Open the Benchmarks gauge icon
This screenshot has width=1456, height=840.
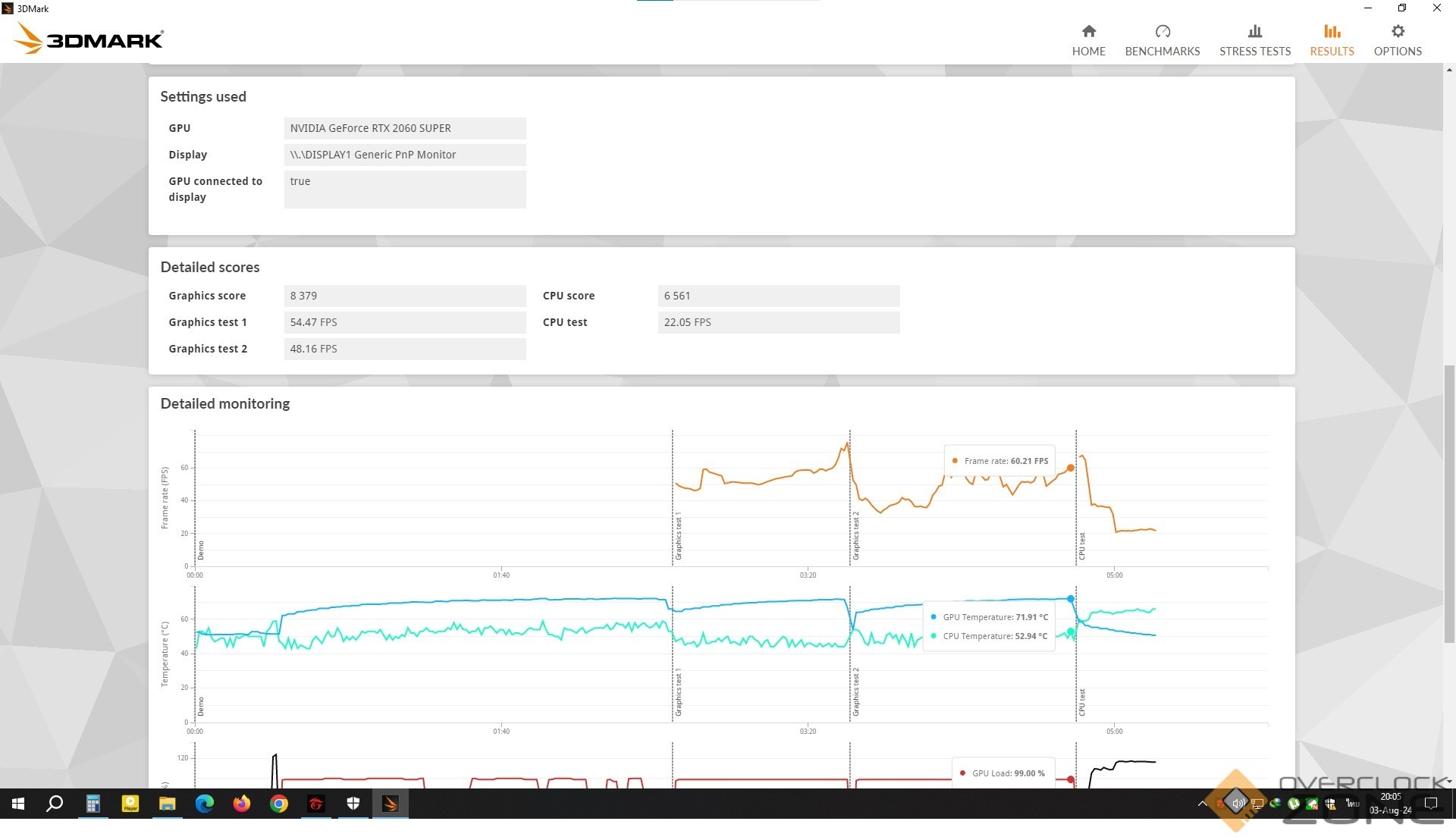(1162, 32)
